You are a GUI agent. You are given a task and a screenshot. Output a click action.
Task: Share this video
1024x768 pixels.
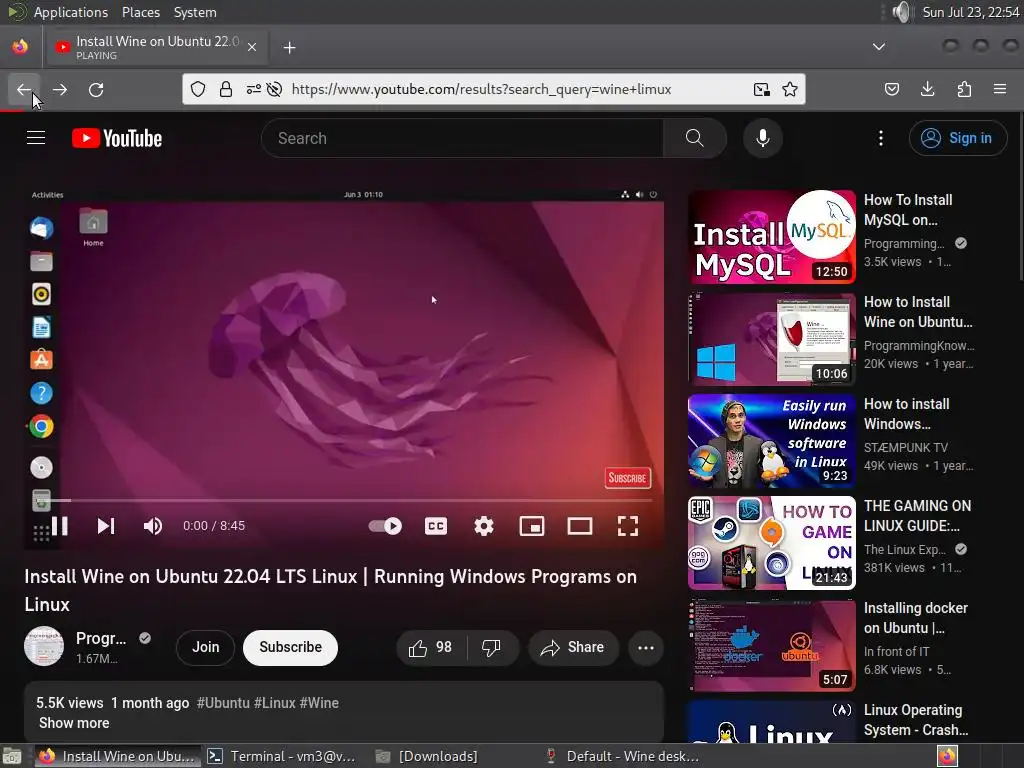pos(573,648)
